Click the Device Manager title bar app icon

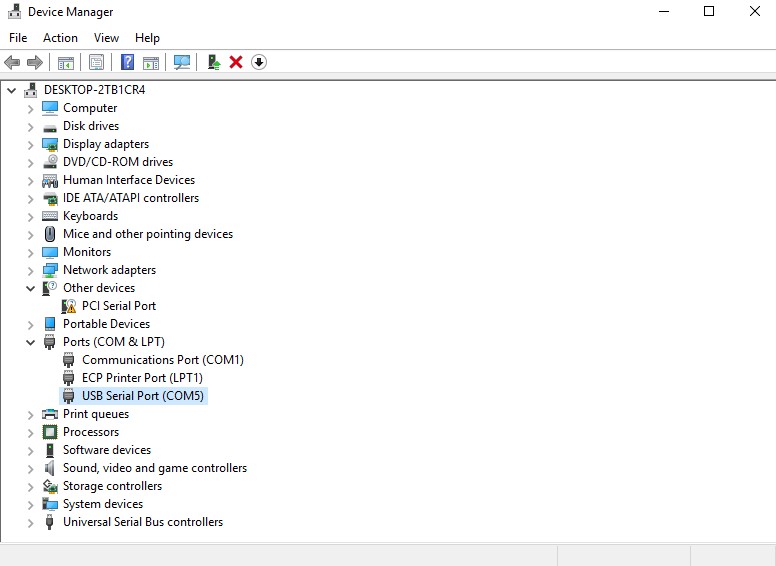coord(15,11)
